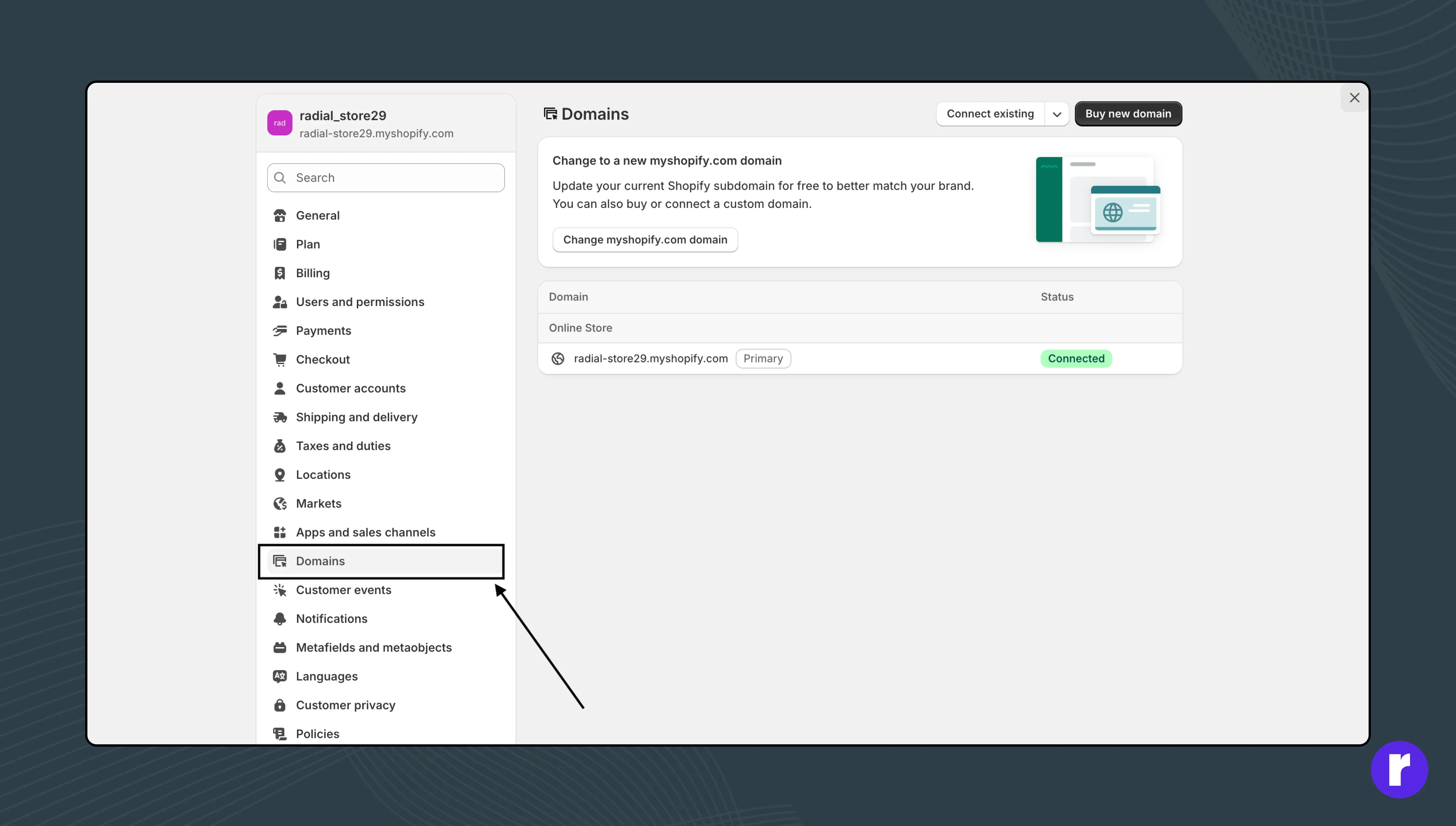This screenshot has height=826, width=1456.
Task: Select Domains in the settings sidebar
Action: (x=320, y=561)
